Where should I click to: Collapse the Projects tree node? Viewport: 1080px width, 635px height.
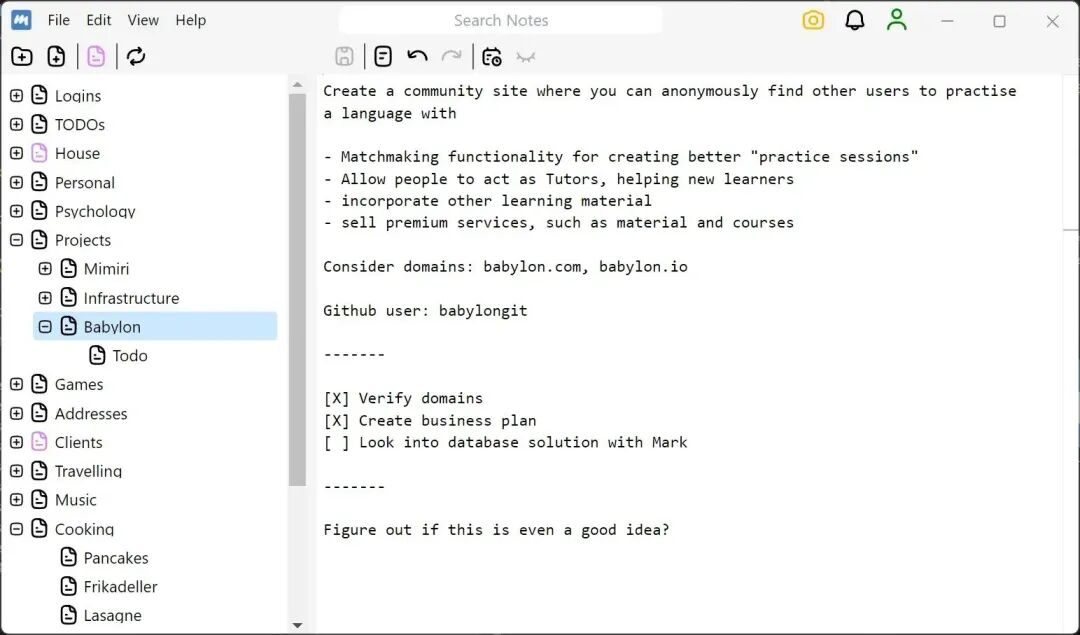pos(16,240)
